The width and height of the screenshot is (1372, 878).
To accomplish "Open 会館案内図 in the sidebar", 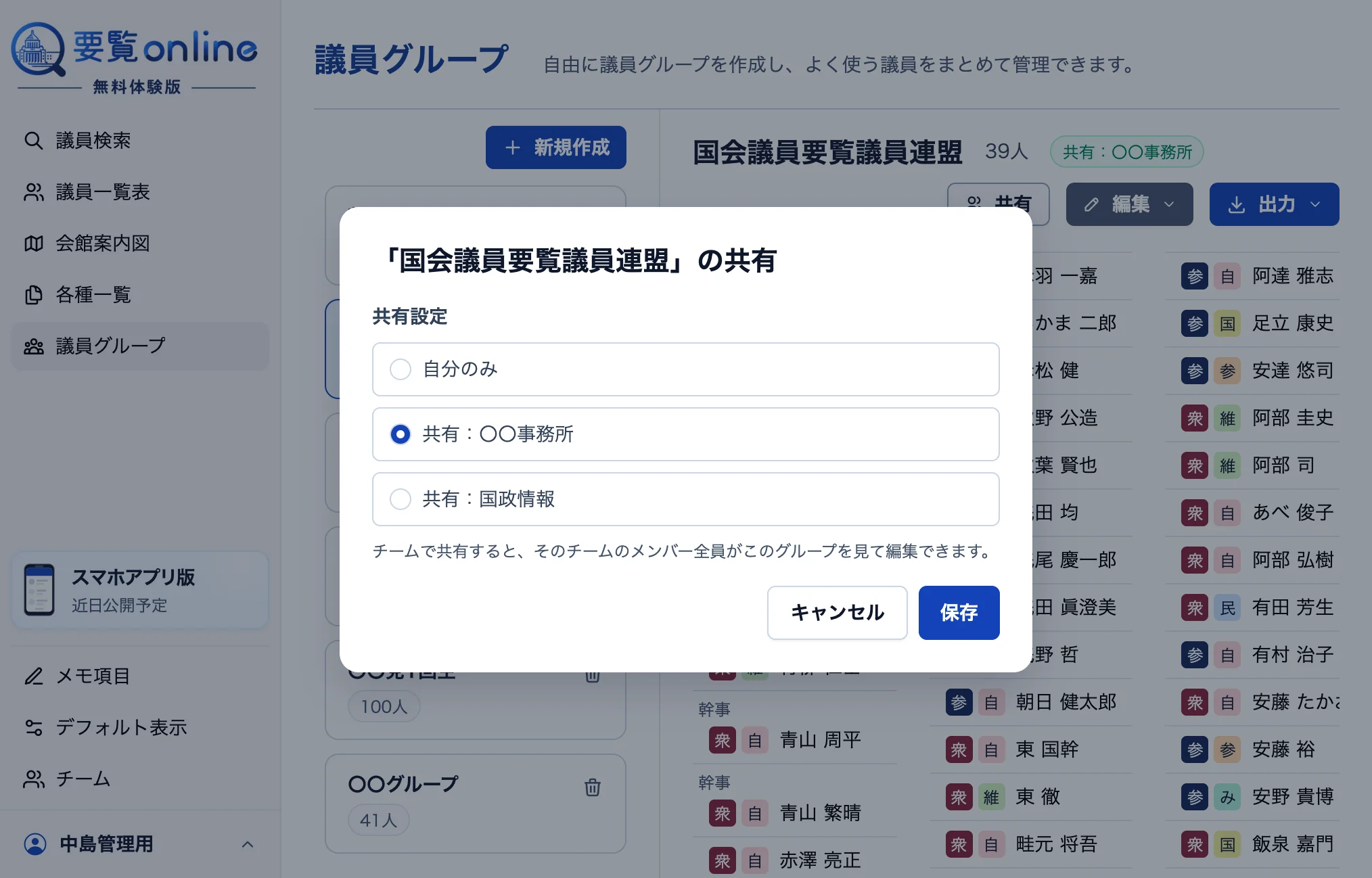I will point(139,244).
